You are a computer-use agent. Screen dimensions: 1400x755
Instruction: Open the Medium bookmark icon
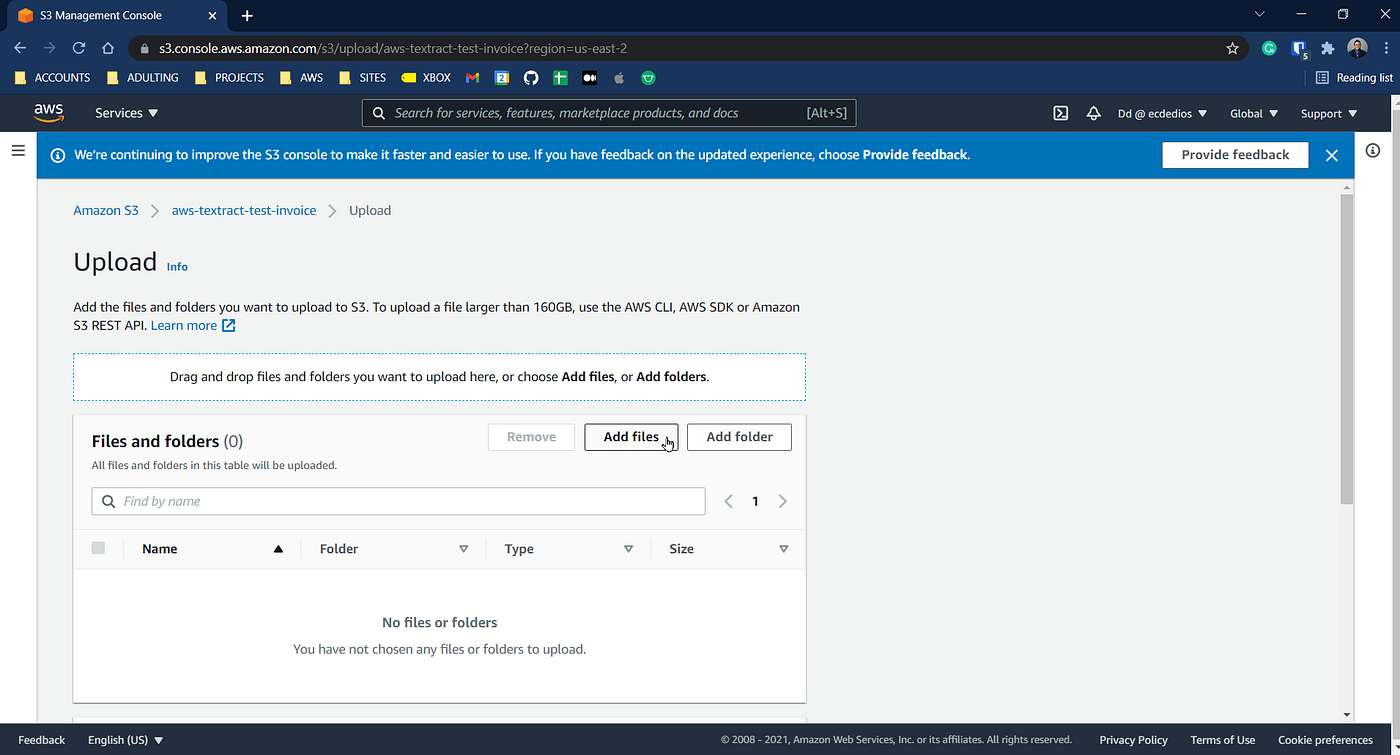coord(590,78)
